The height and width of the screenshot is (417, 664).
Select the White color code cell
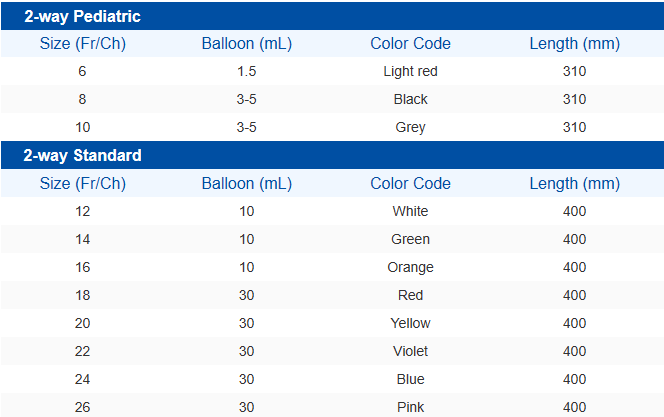point(410,211)
